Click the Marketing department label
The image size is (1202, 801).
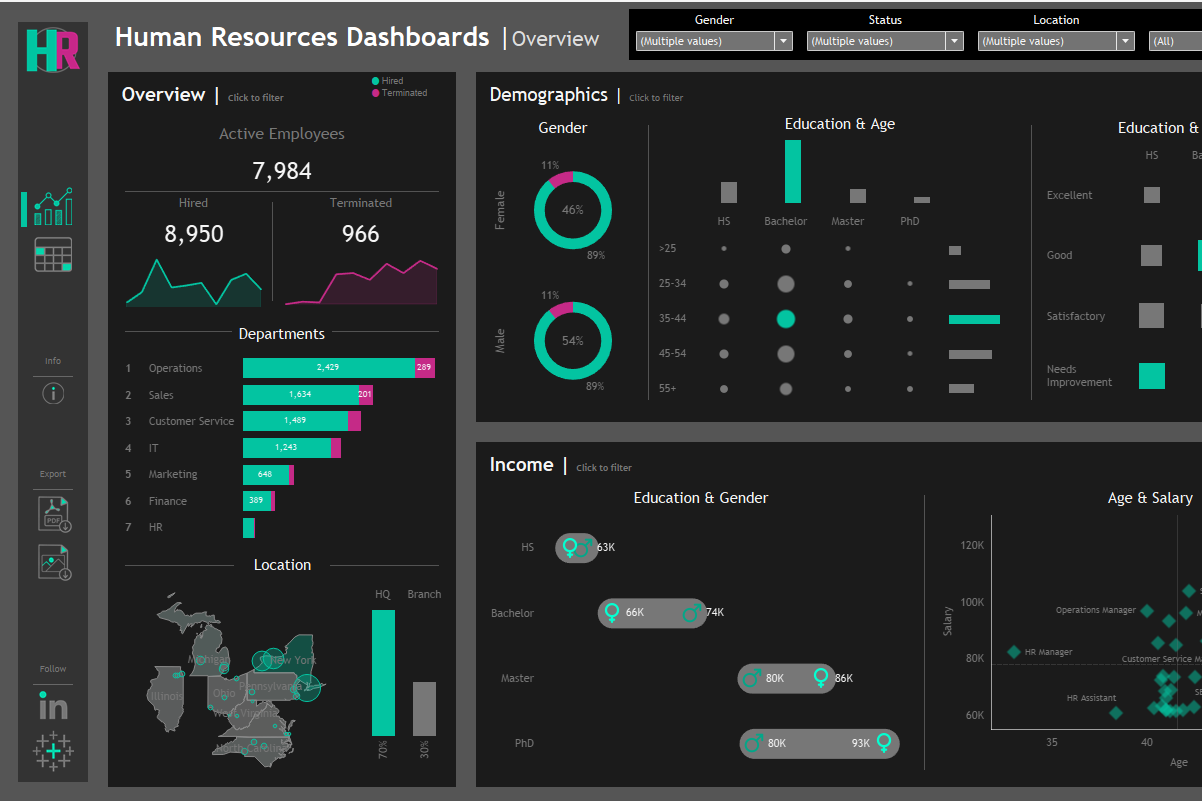pos(173,474)
